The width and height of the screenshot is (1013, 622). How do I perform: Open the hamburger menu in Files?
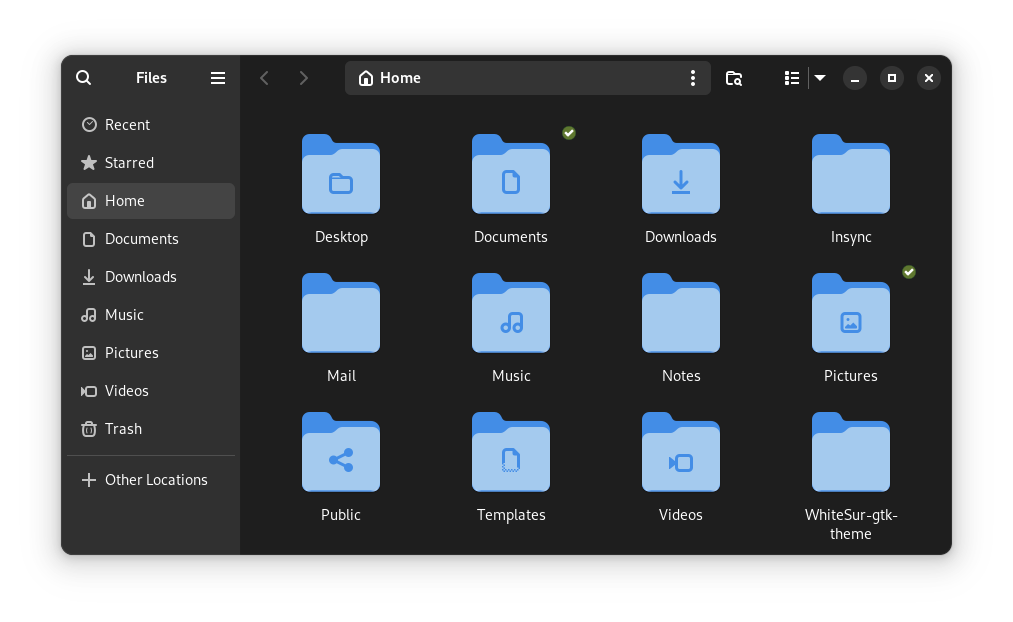click(x=217, y=77)
